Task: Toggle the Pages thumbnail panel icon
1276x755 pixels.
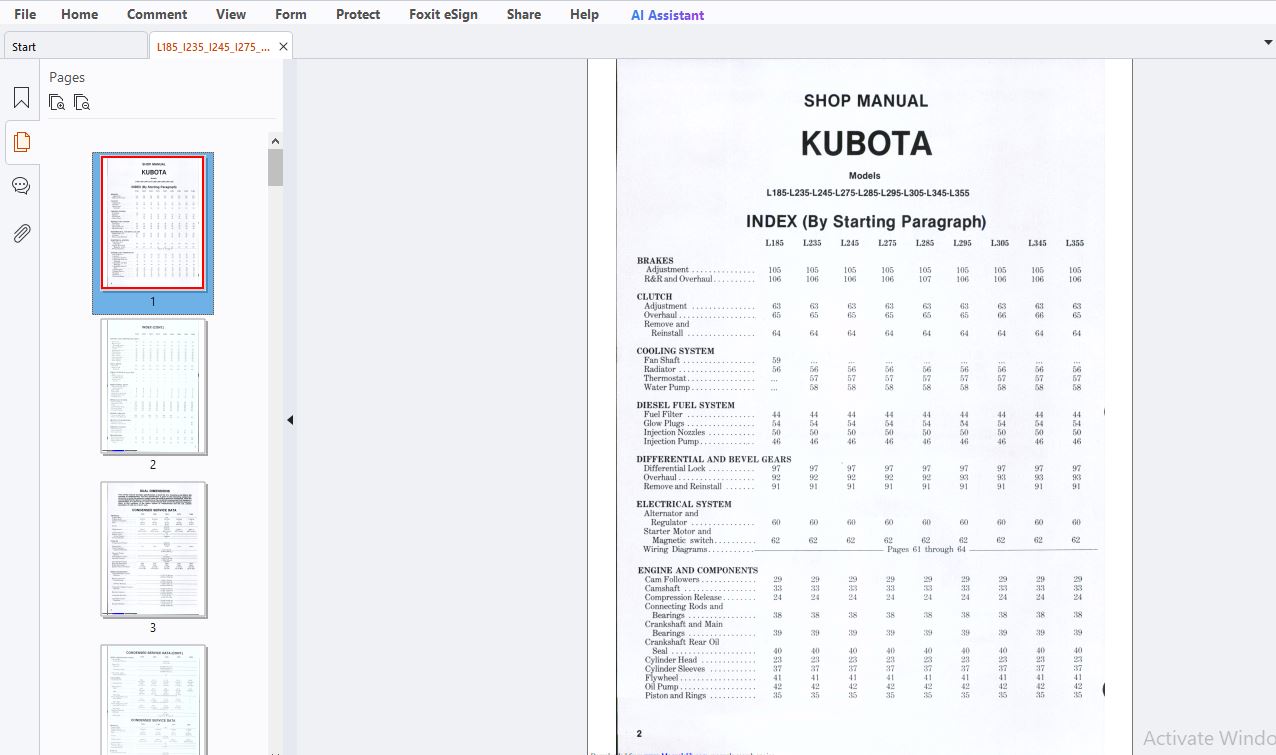Action: click(21, 142)
